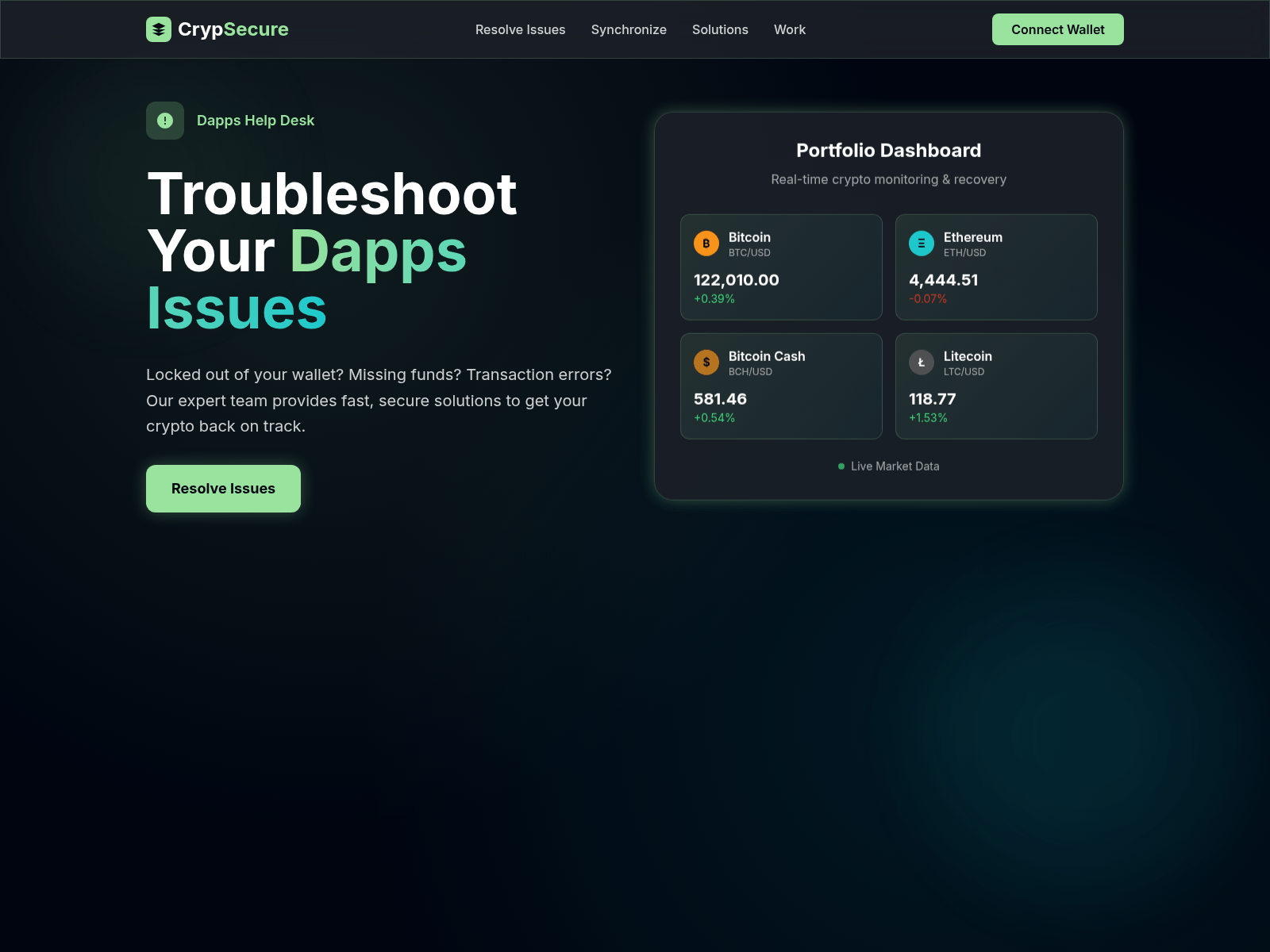The image size is (1270, 952).
Task: Click the Bitcoin Cash price 581.46
Action: [x=720, y=399]
